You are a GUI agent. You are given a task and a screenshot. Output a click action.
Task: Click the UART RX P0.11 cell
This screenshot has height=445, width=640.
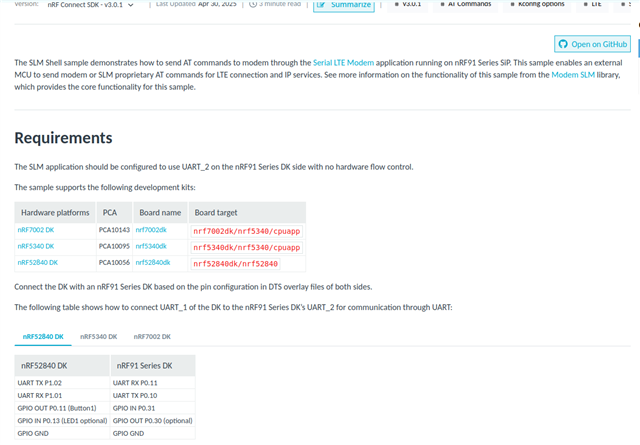point(153,383)
